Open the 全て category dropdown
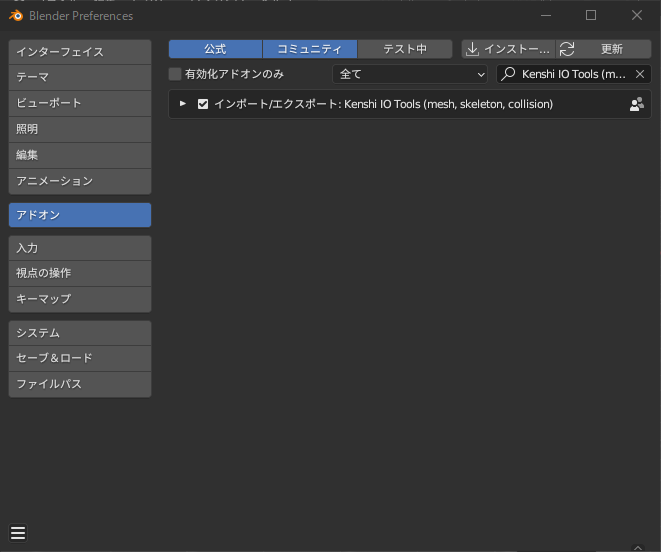Screen dimensions: 661x552 pyautogui.click(x=410, y=74)
